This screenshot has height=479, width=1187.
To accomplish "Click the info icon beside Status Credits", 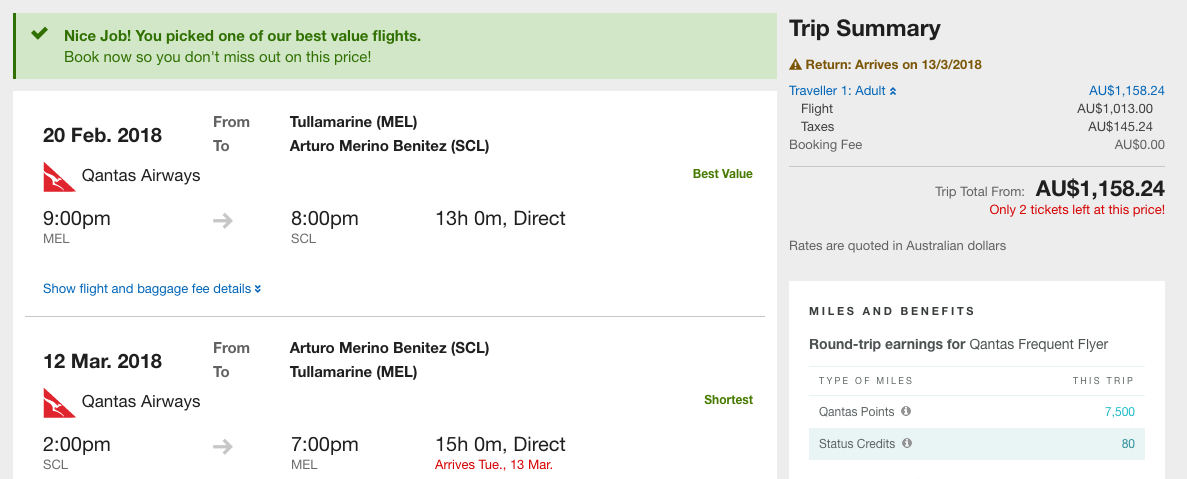I will [x=907, y=443].
